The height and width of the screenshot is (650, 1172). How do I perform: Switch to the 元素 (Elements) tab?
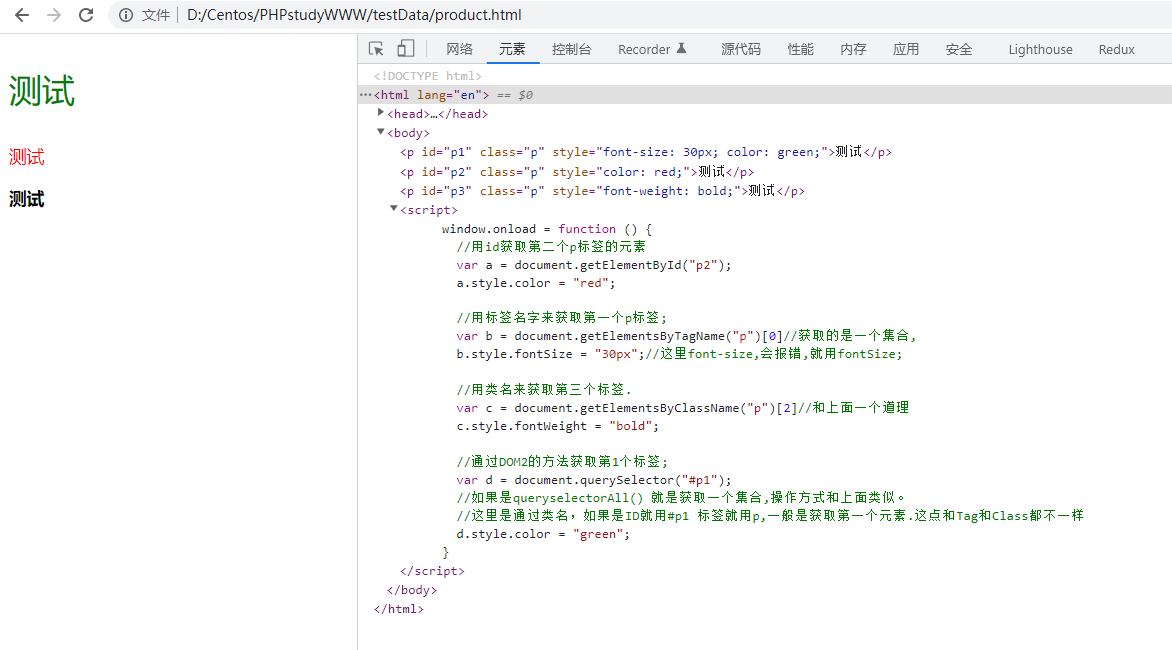point(512,49)
